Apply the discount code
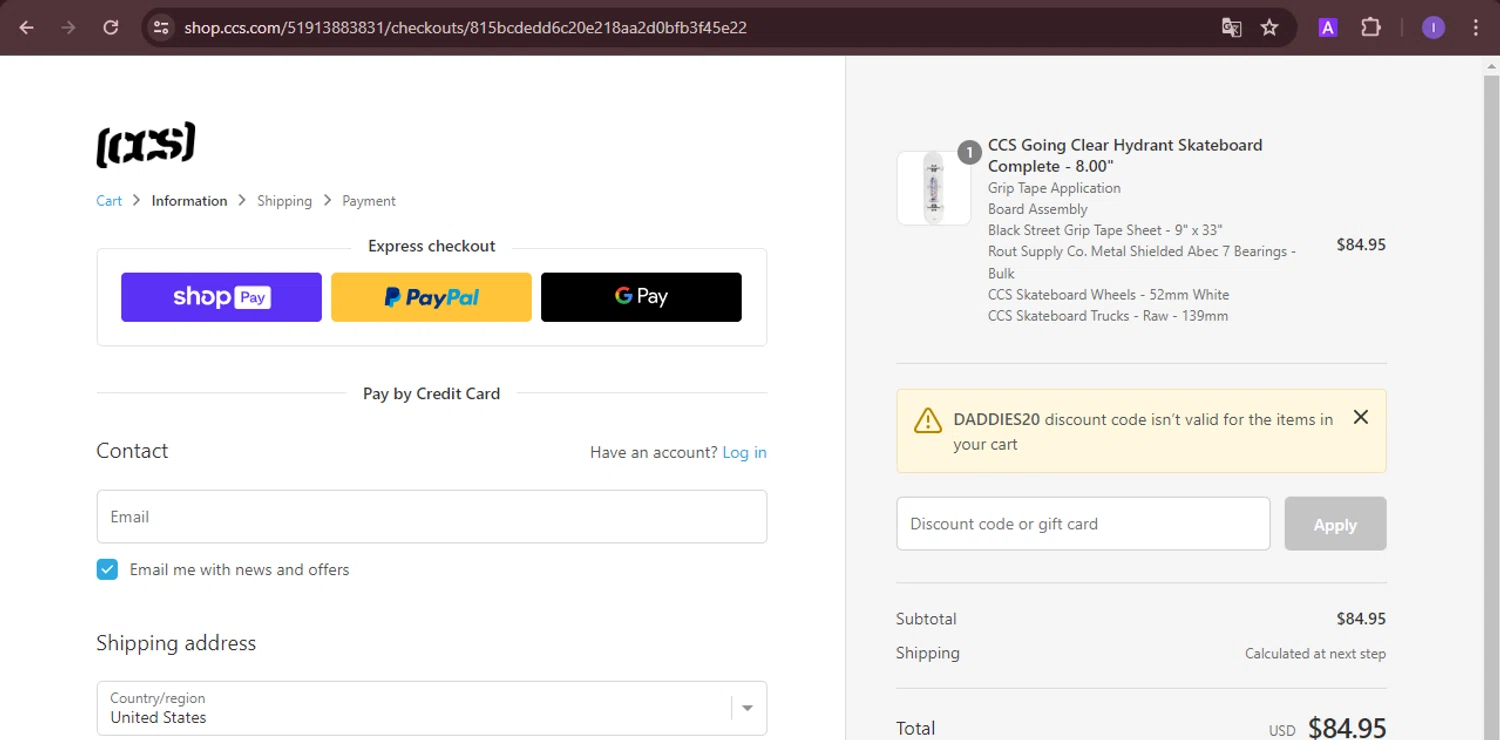Image resolution: width=1500 pixels, height=740 pixels. click(1335, 524)
